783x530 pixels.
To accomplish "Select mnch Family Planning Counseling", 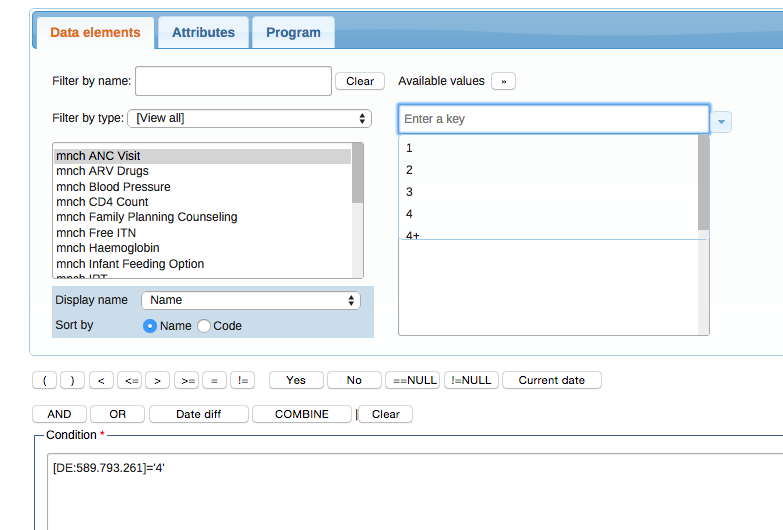I will pos(202,217).
